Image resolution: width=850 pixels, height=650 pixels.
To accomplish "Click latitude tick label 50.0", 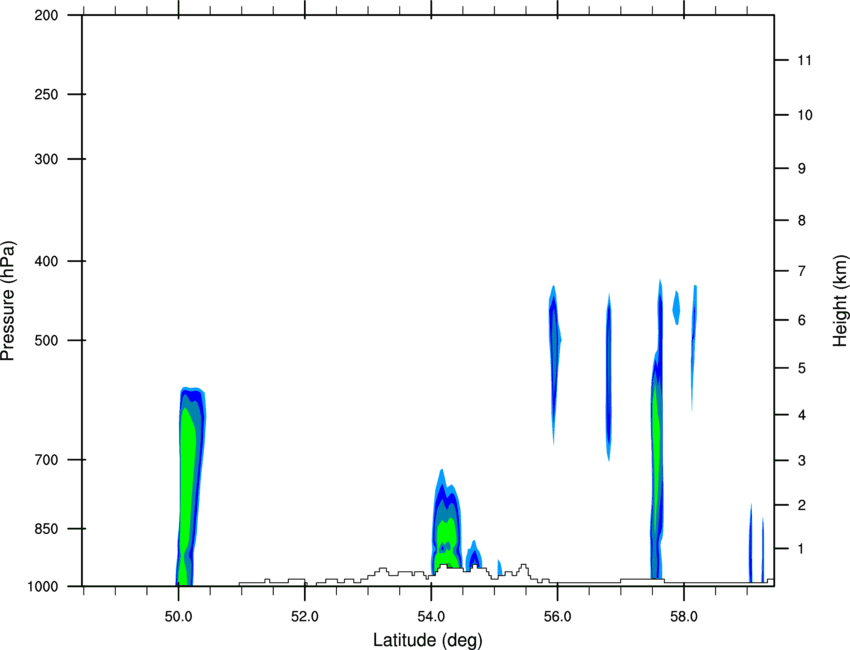I will pyautogui.click(x=178, y=617).
